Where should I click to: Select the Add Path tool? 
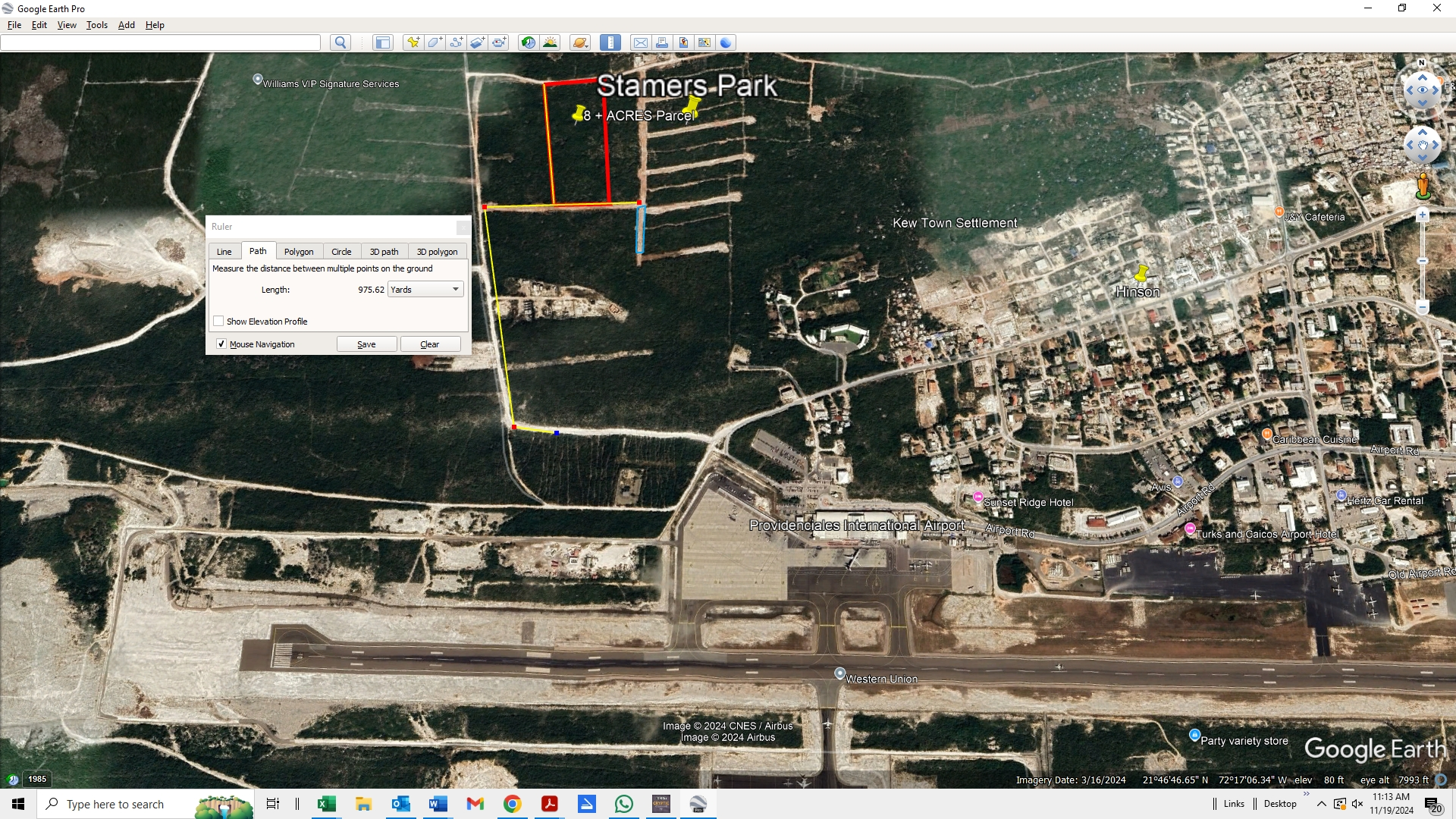[456, 42]
